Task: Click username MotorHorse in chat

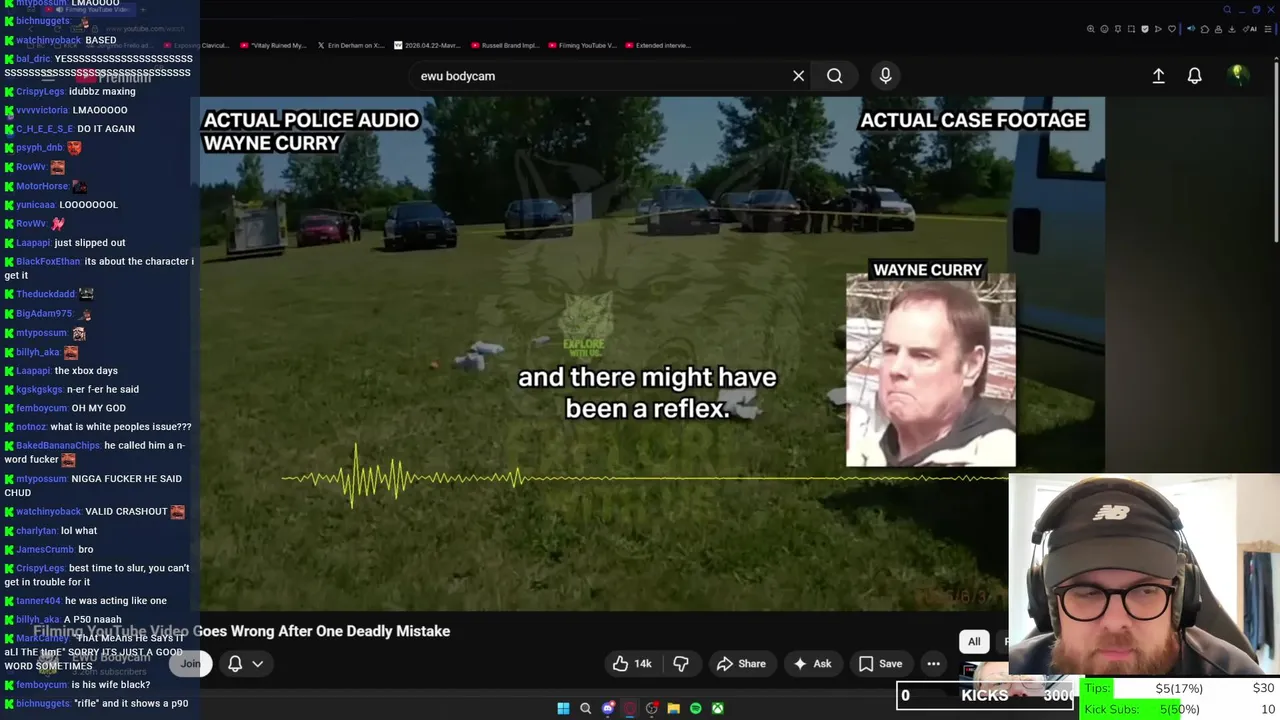Action: point(42,186)
